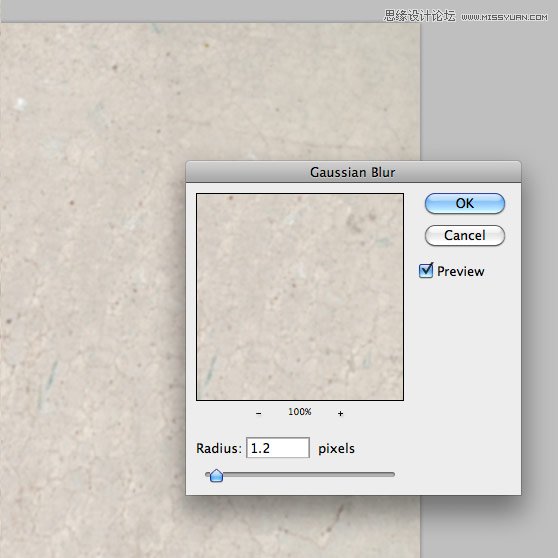The width and height of the screenshot is (558, 558).
Task: Click the 100% zoom level text
Action: point(300,412)
